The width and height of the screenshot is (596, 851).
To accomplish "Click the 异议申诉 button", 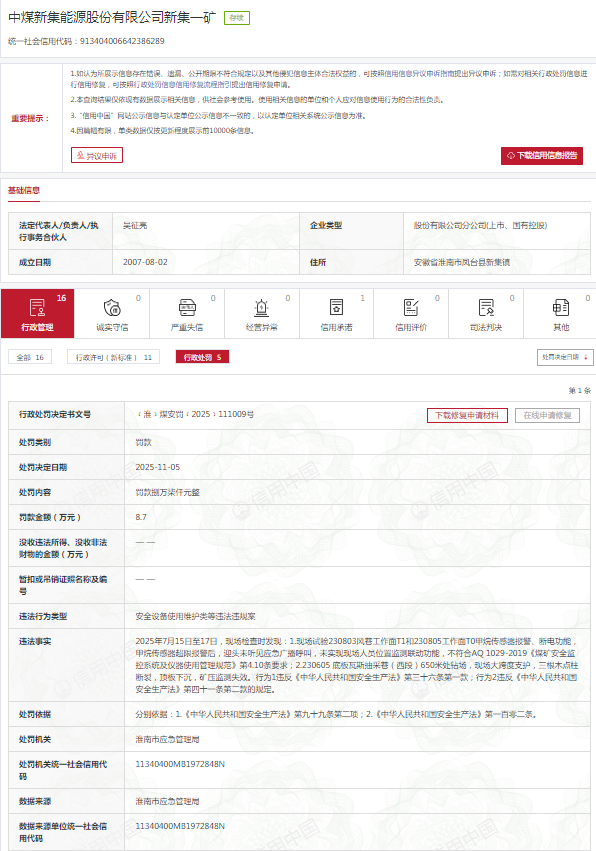I will pos(97,155).
